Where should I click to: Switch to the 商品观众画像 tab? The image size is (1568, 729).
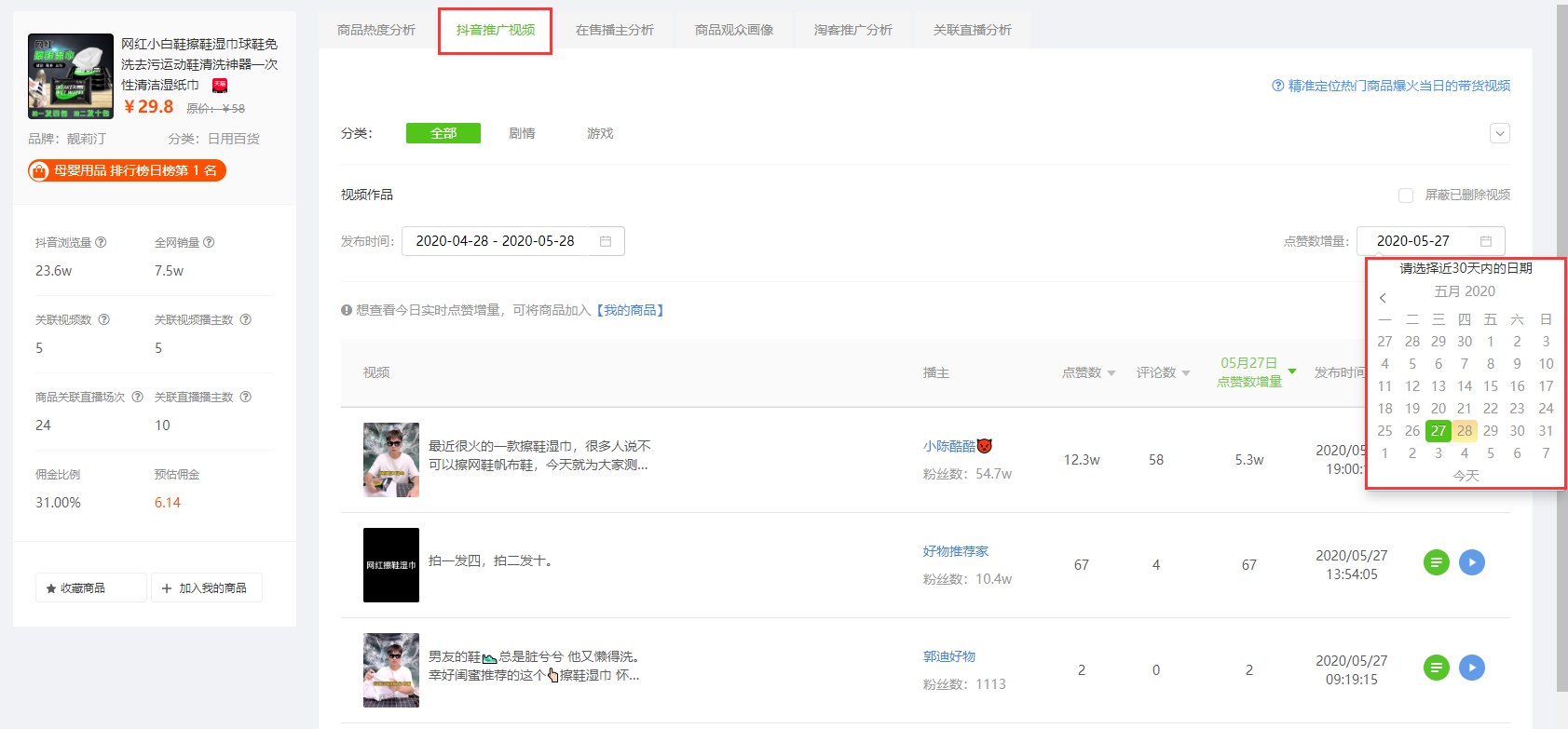[x=734, y=30]
